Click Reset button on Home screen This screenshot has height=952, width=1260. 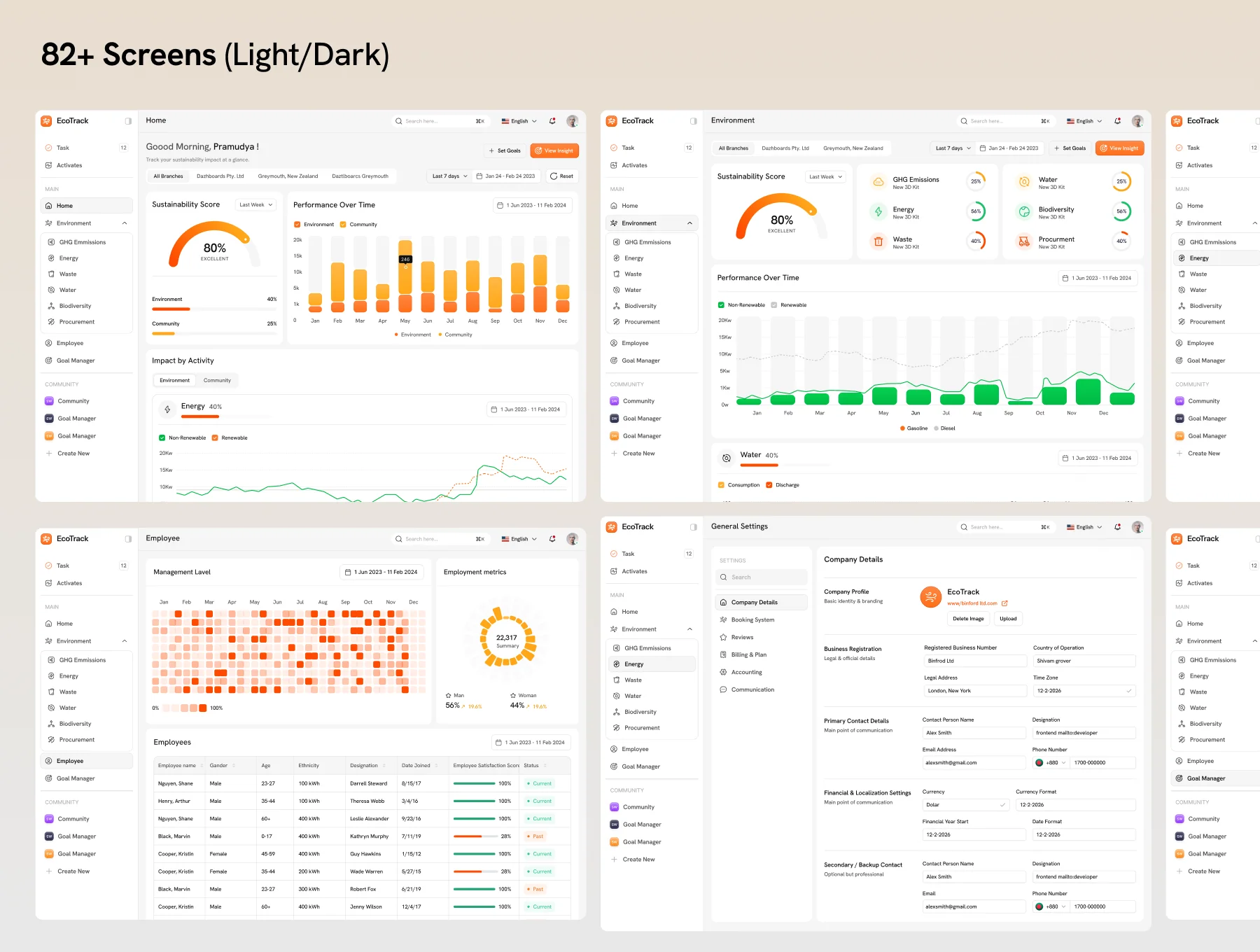[x=562, y=176]
